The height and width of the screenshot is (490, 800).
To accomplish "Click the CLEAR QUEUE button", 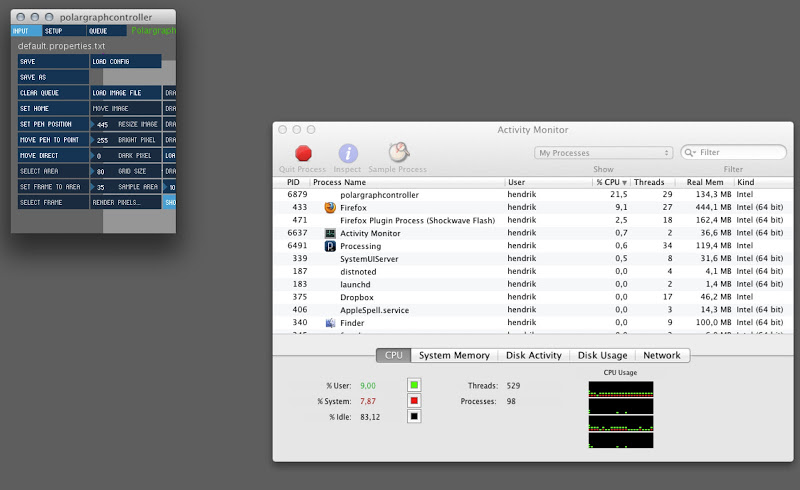I will coord(53,93).
